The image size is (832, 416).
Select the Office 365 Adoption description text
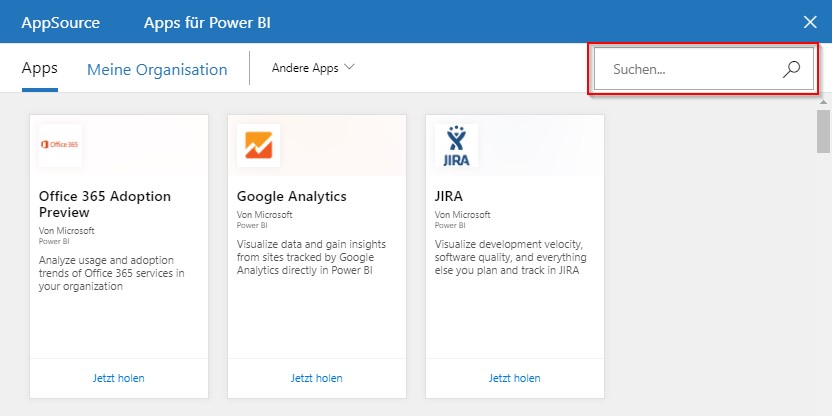(x=112, y=273)
